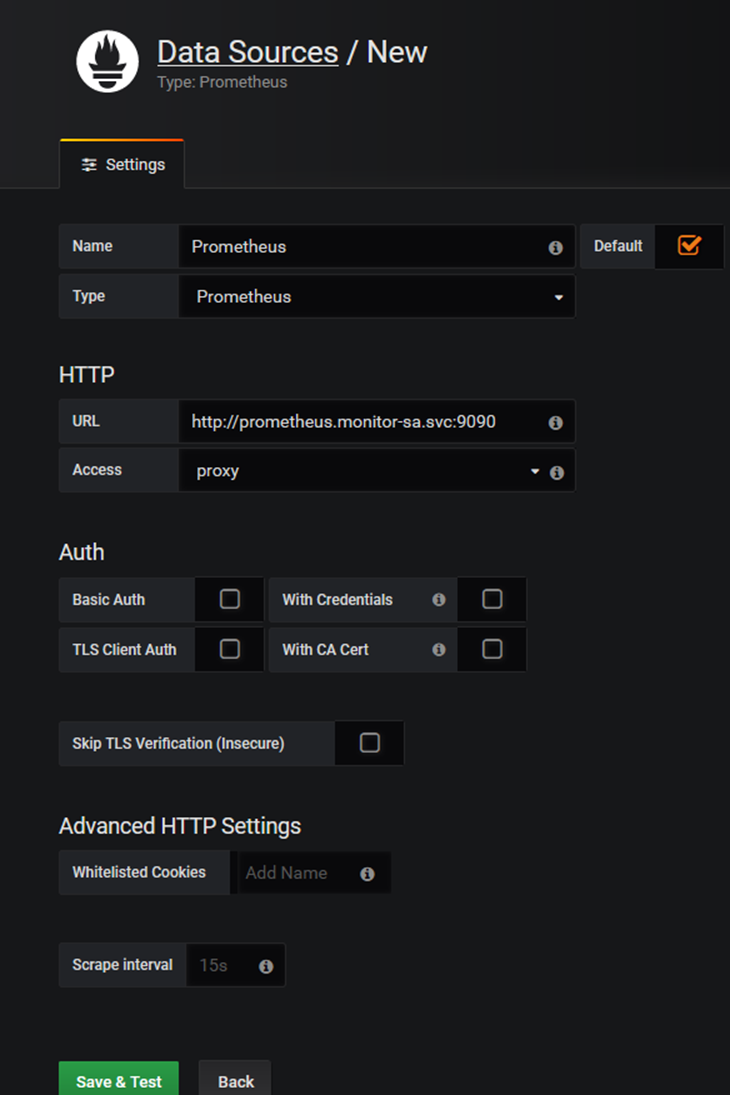Open the Data Sources breadcrumb link
The width and height of the screenshot is (730, 1095).
point(247,52)
